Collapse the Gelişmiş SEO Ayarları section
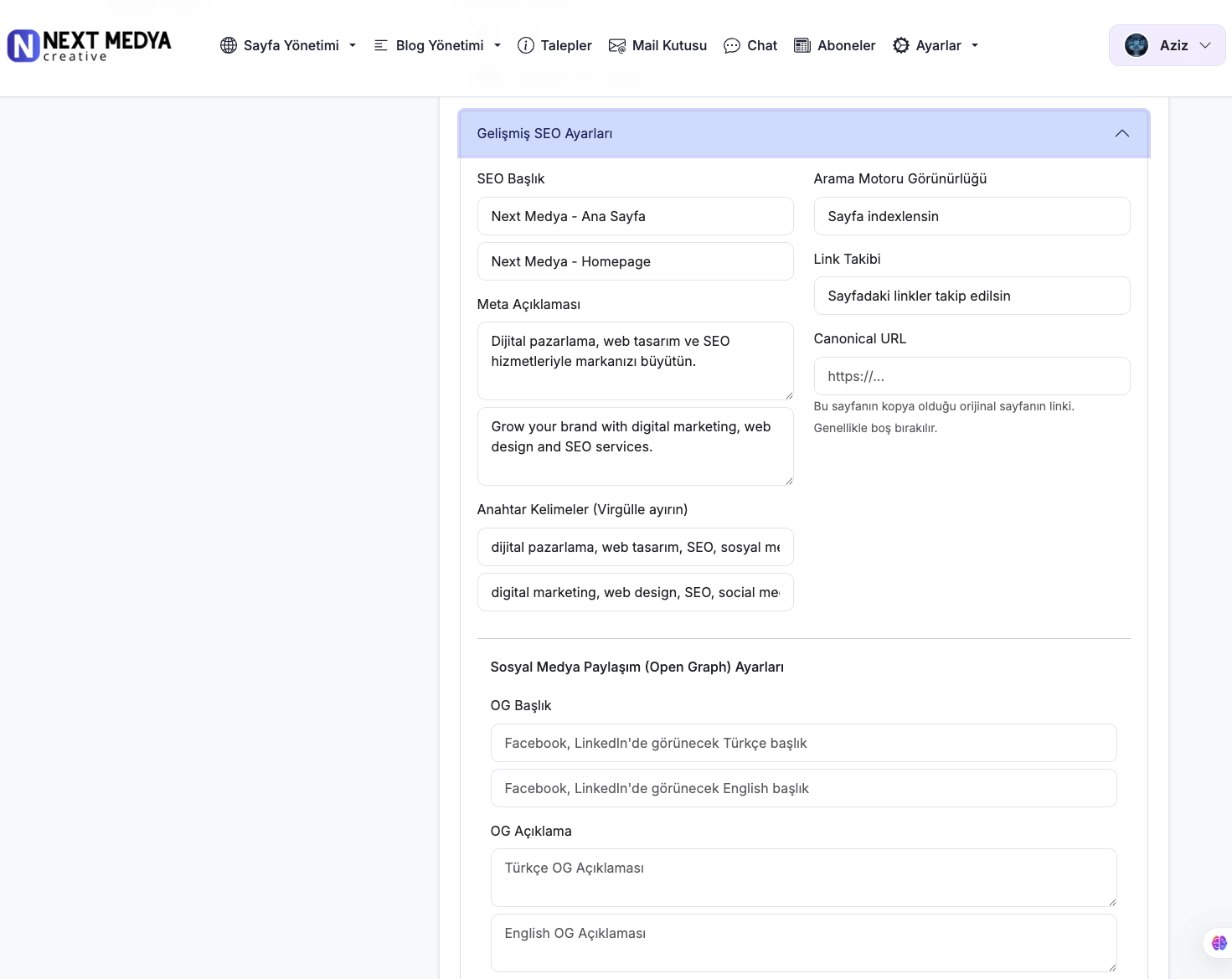 (x=1121, y=134)
